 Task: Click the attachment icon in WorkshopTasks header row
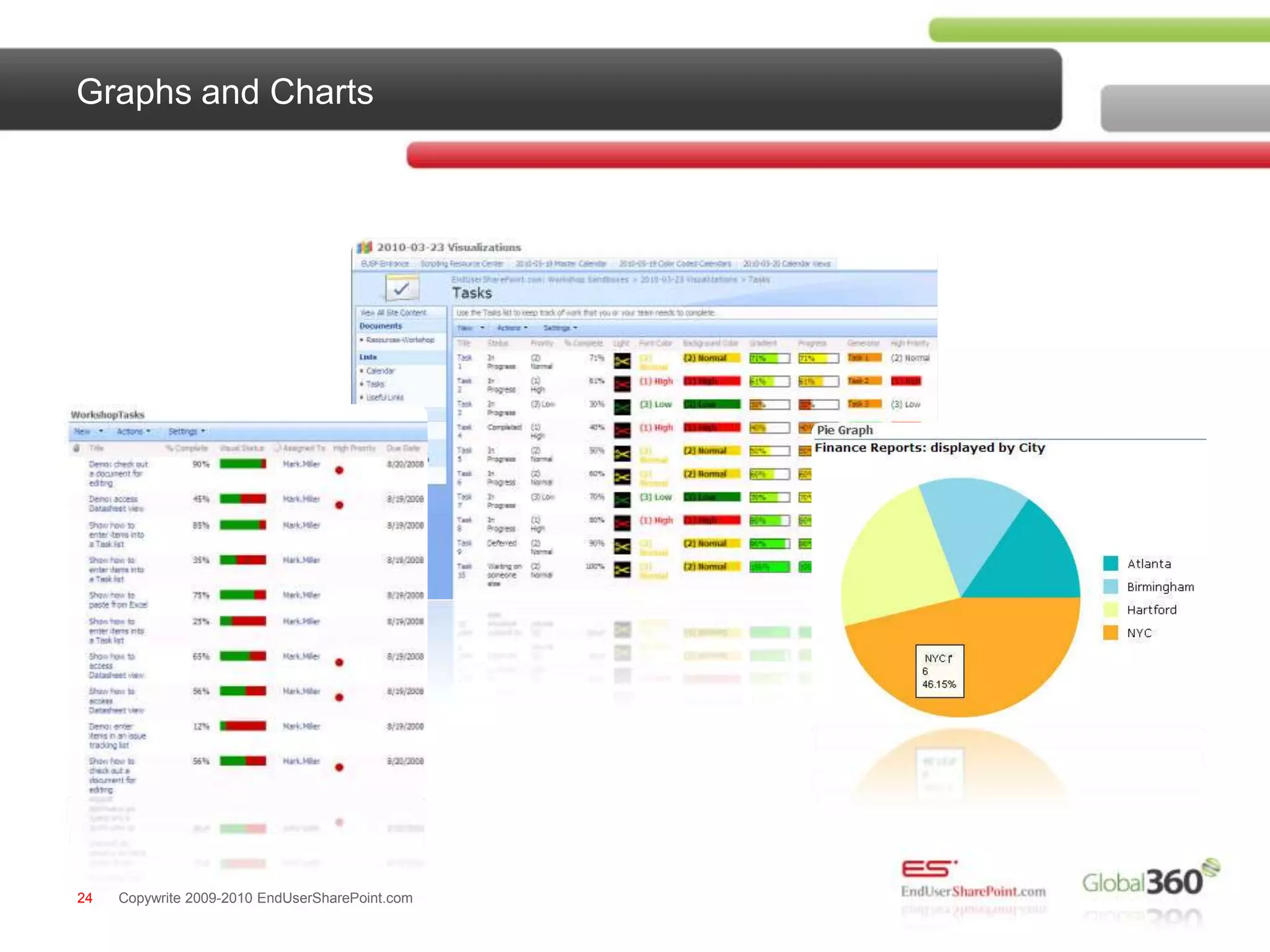pyautogui.click(x=76, y=448)
